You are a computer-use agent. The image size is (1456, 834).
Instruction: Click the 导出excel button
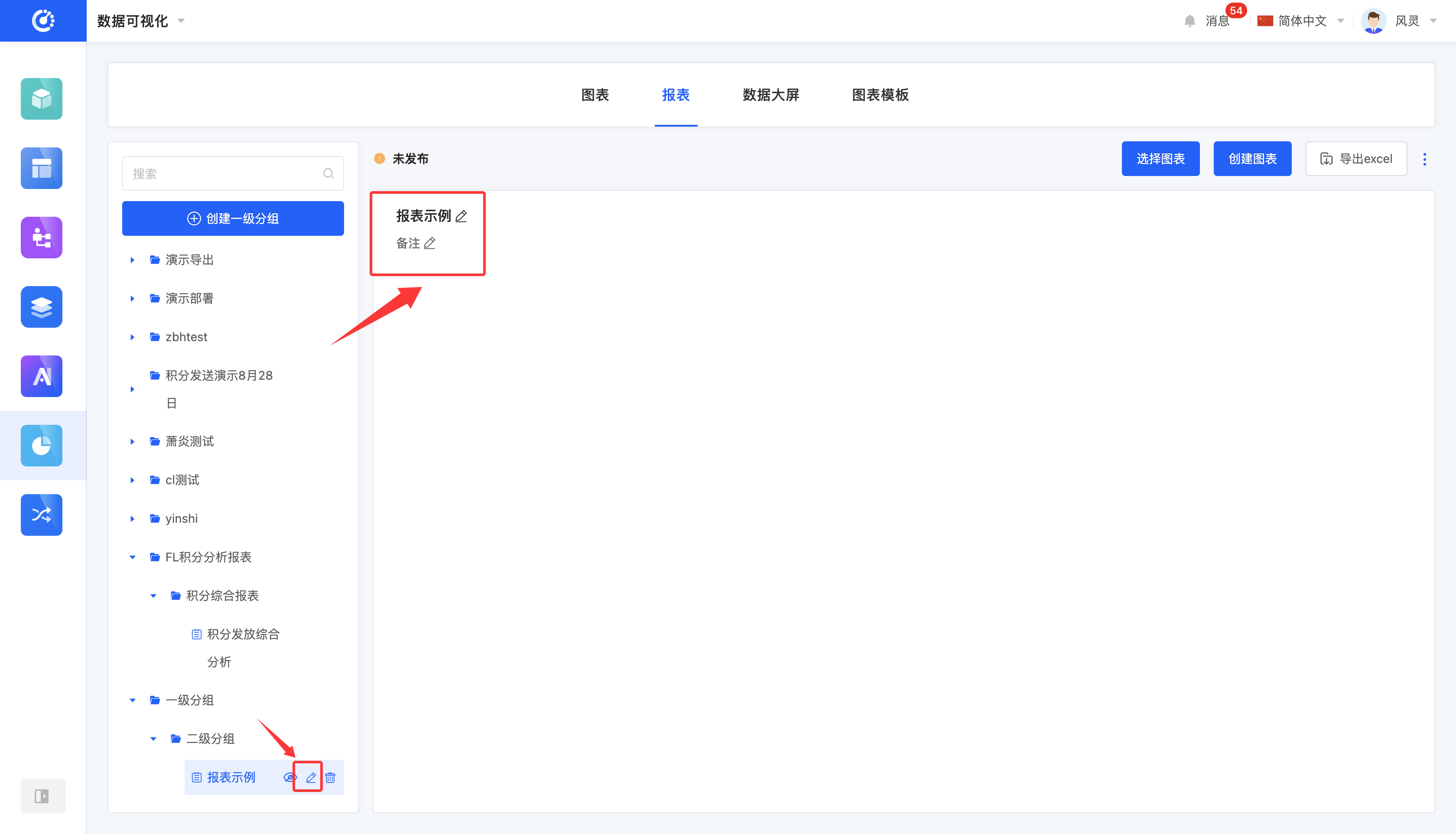tap(1356, 159)
